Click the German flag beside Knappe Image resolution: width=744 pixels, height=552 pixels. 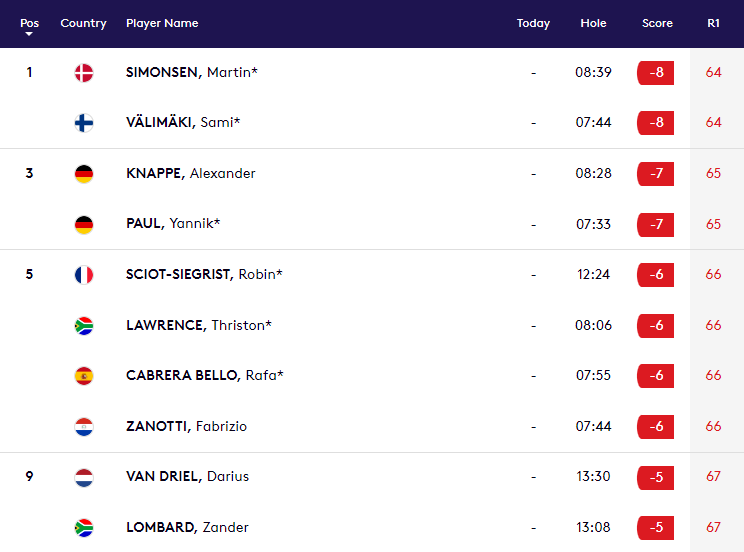pos(84,174)
